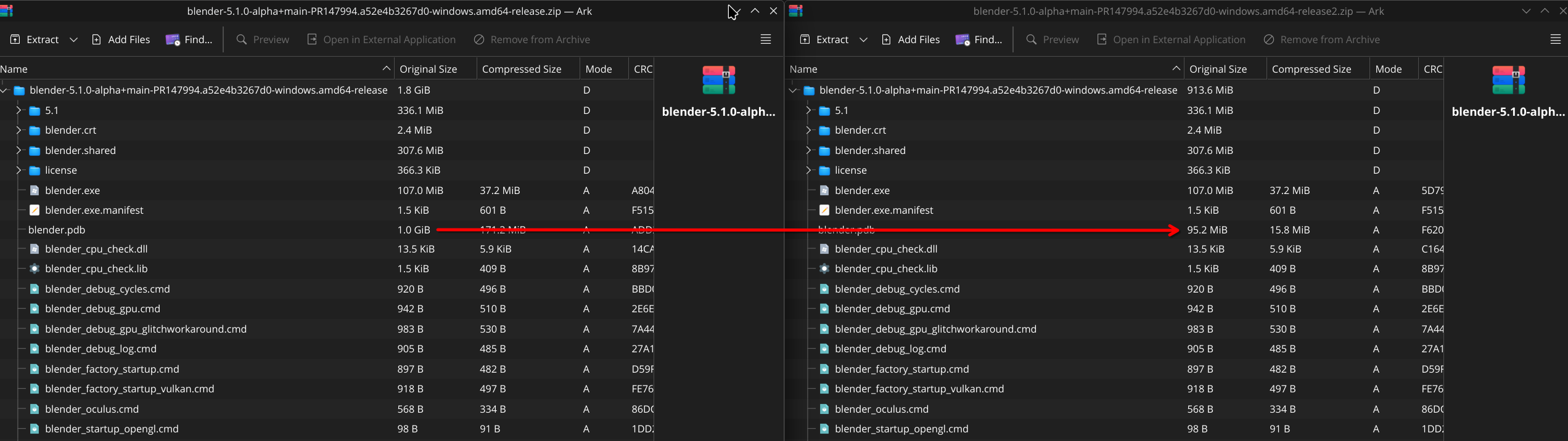Open hamburger menu in left Ark window

click(x=765, y=39)
